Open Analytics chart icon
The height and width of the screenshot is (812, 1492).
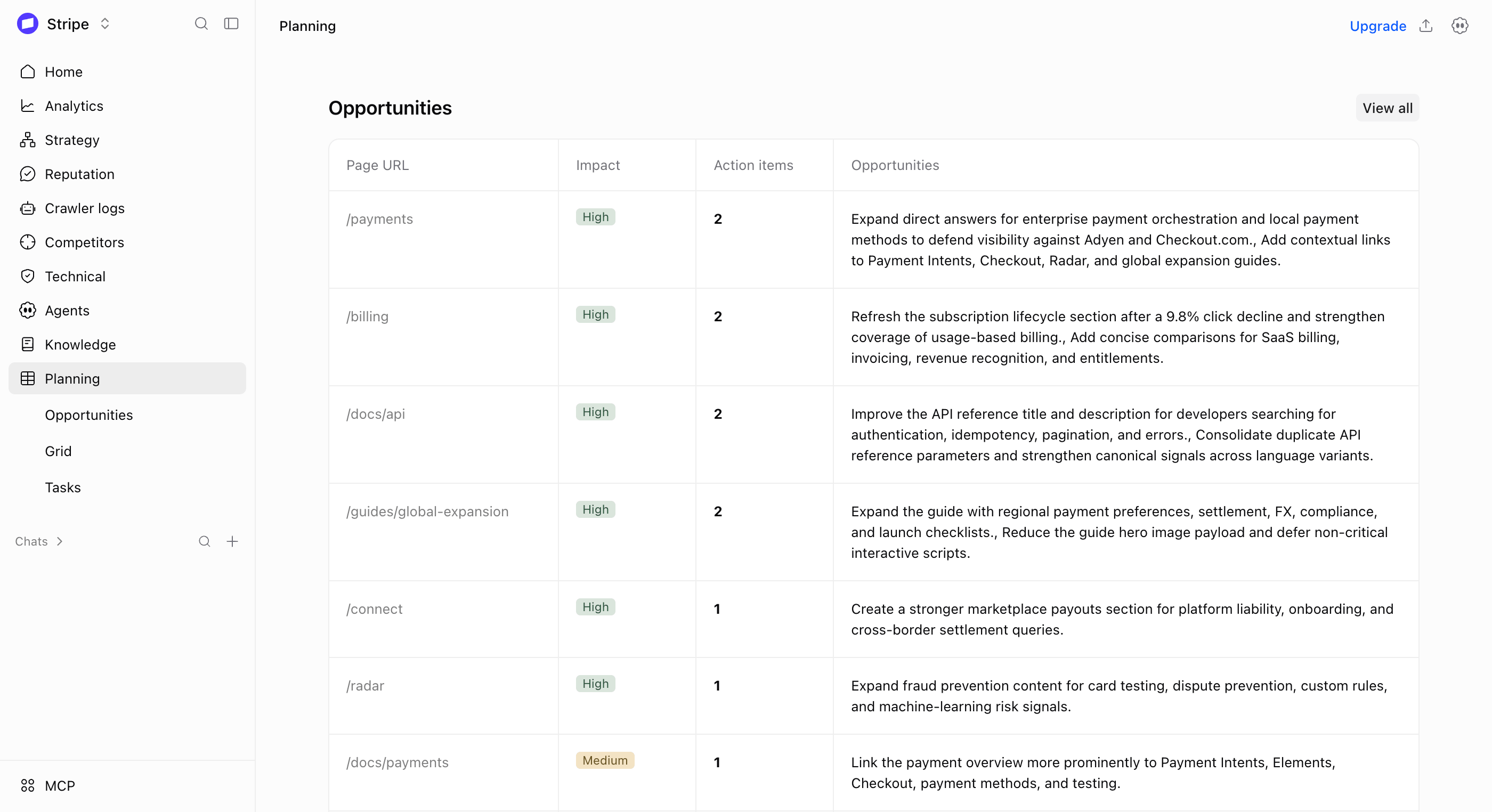tap(27, 106)
